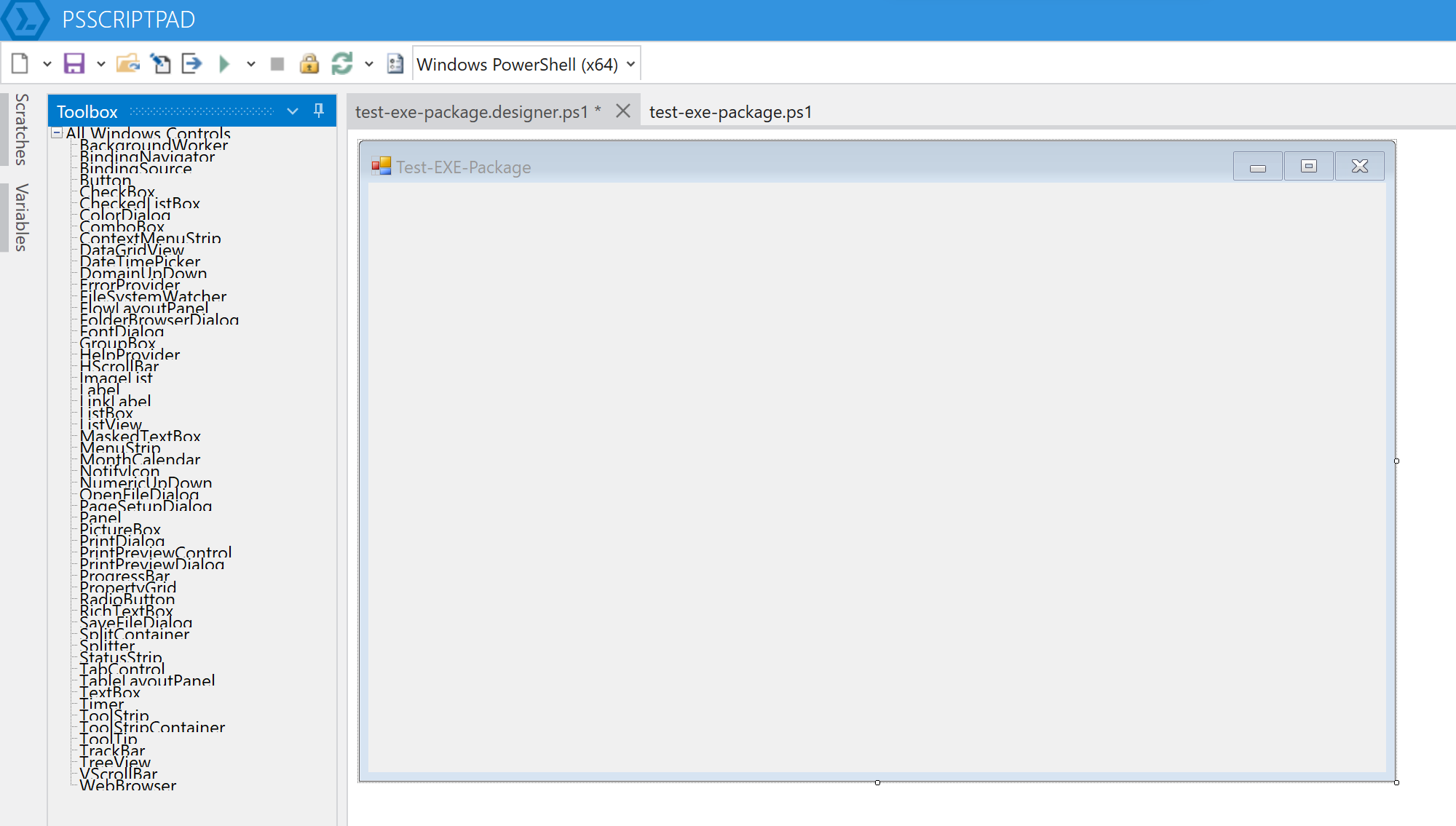Click the lock/protect script icon
This screenshot has height=826, width=1456.
pos(309,63)
